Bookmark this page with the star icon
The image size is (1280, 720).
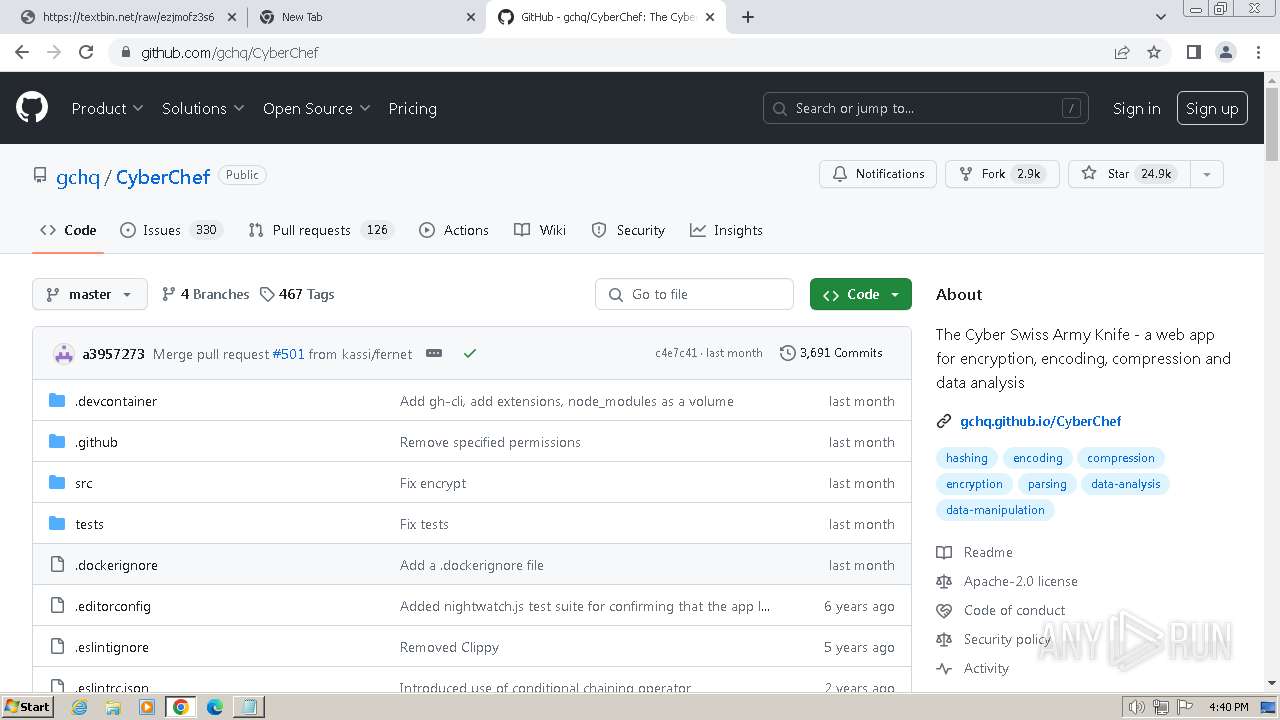[1154, 52]
